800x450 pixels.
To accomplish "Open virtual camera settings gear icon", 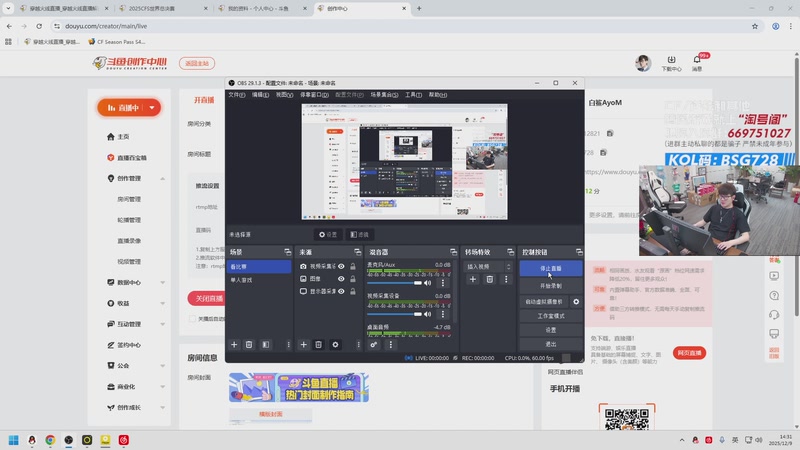I will click(x=576, y=302).
